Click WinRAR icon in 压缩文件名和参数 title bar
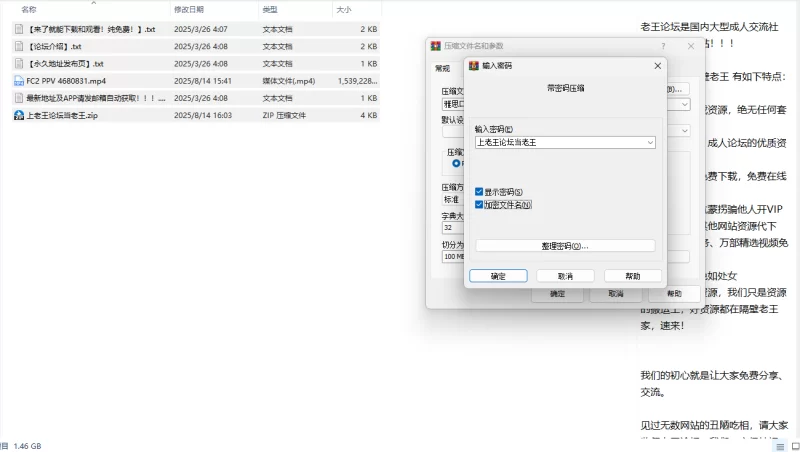Screen dimensions: 800x452 click(436, 46)
